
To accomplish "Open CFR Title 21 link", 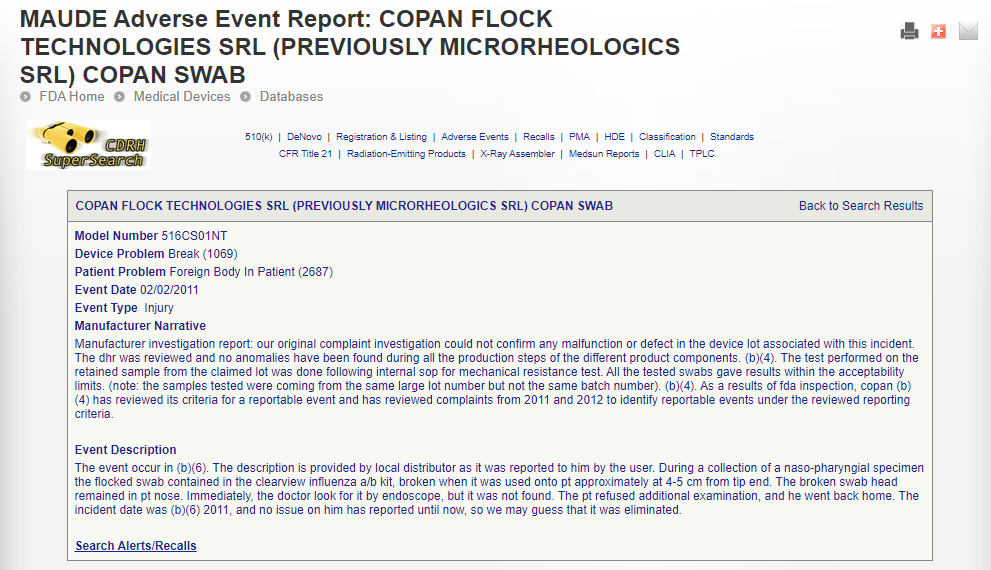I will tap(305, 154).
